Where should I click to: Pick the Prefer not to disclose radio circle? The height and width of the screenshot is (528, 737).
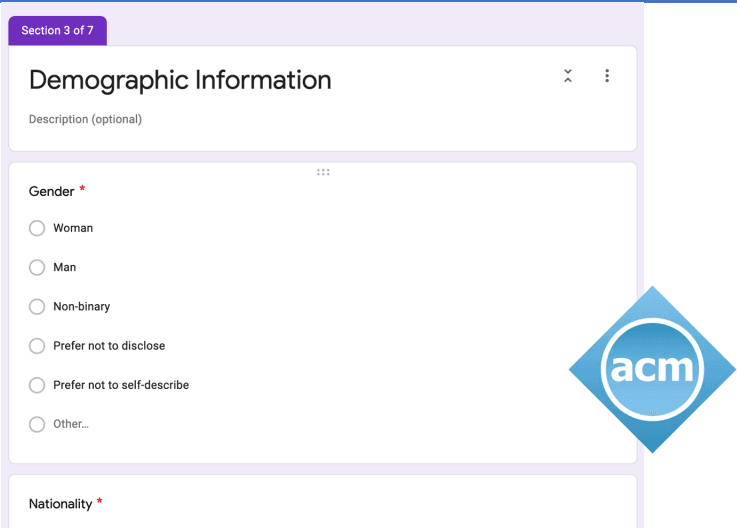[37, 346]
